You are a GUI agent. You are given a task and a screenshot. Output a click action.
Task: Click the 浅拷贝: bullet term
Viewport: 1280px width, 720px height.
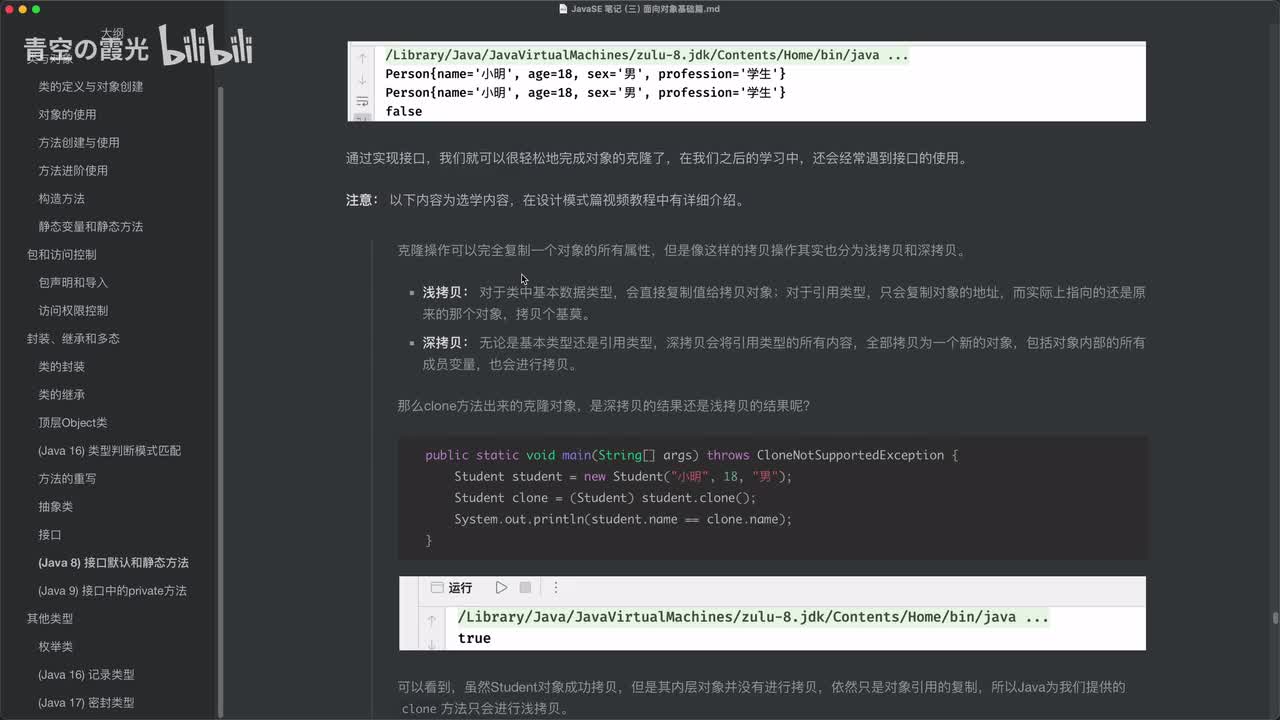[x=445, y=293]
